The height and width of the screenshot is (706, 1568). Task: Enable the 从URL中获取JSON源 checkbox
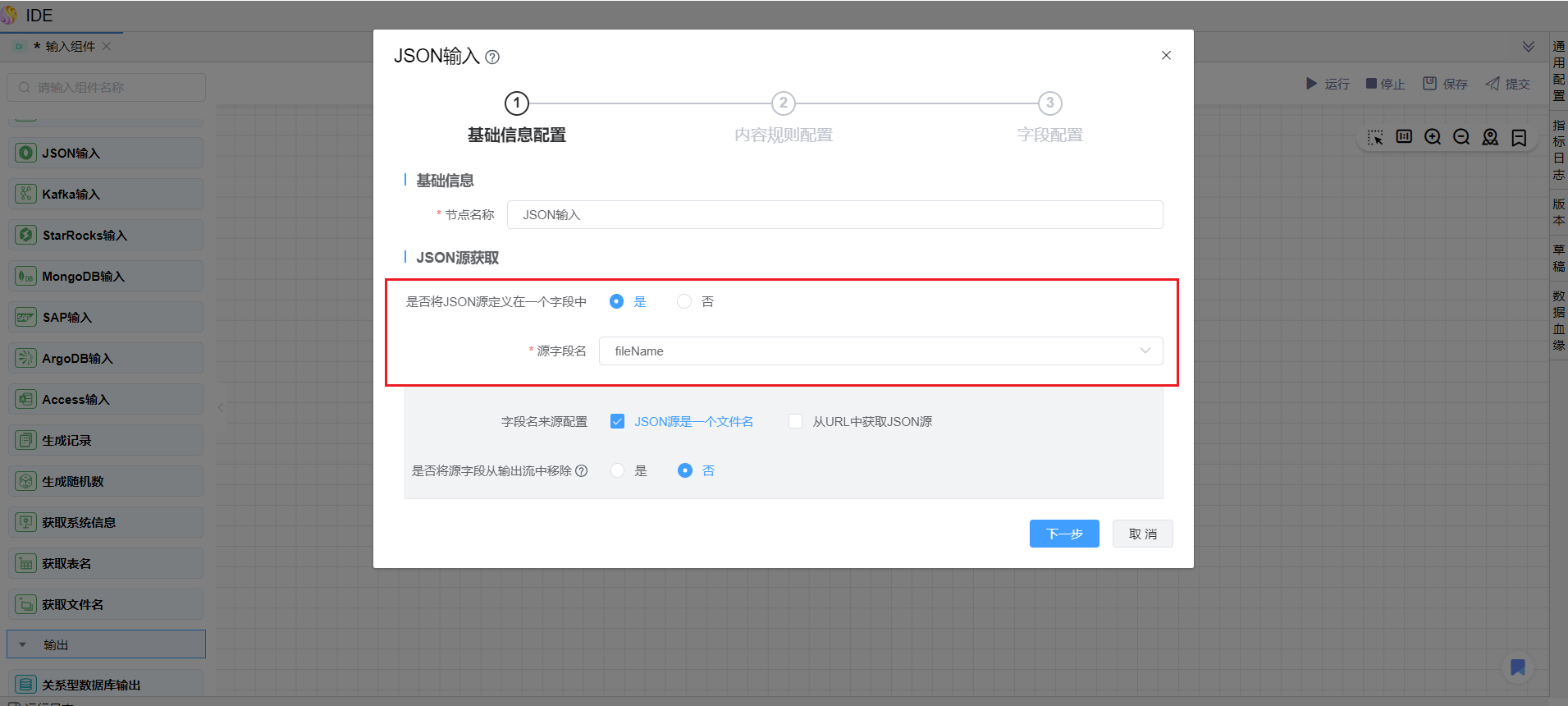point(795,422)
